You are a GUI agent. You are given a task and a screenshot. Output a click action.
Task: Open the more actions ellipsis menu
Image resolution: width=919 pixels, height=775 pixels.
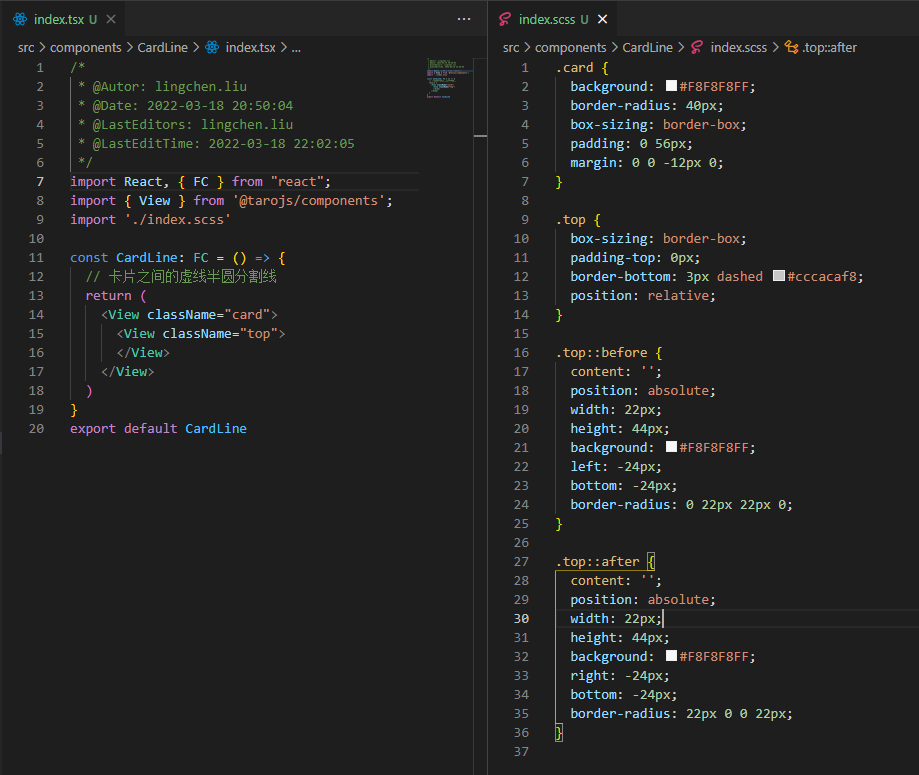464,19
